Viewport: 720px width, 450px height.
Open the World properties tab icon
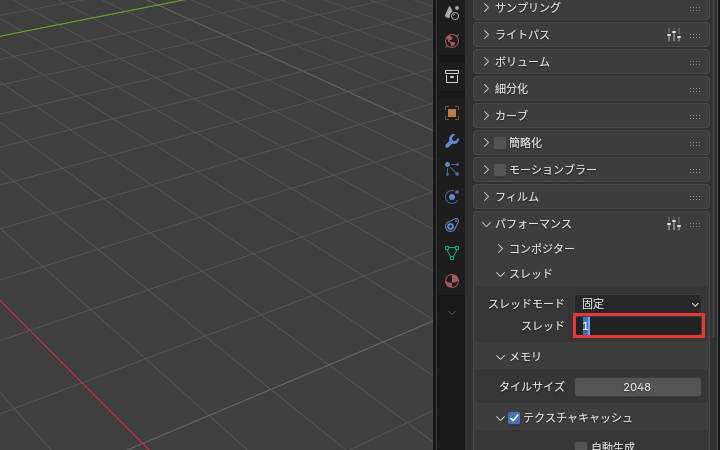click(x=452, y=41)
